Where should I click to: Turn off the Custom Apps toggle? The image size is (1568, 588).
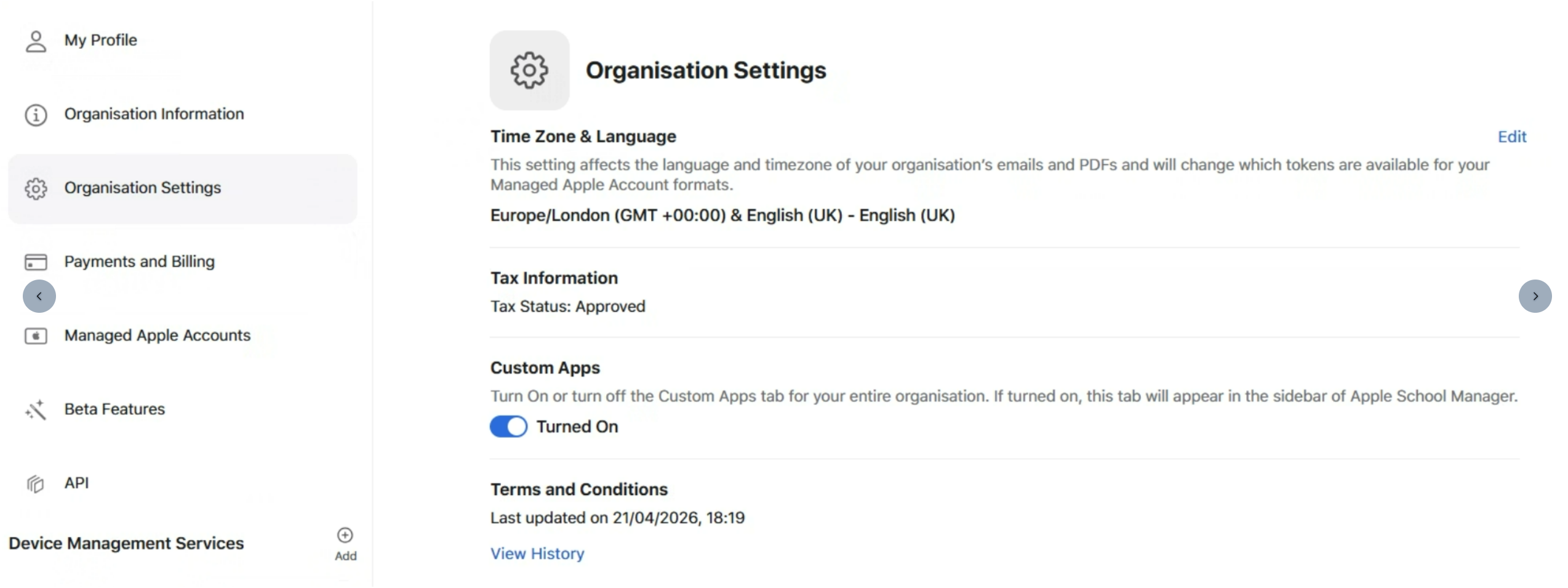point(508,427)
